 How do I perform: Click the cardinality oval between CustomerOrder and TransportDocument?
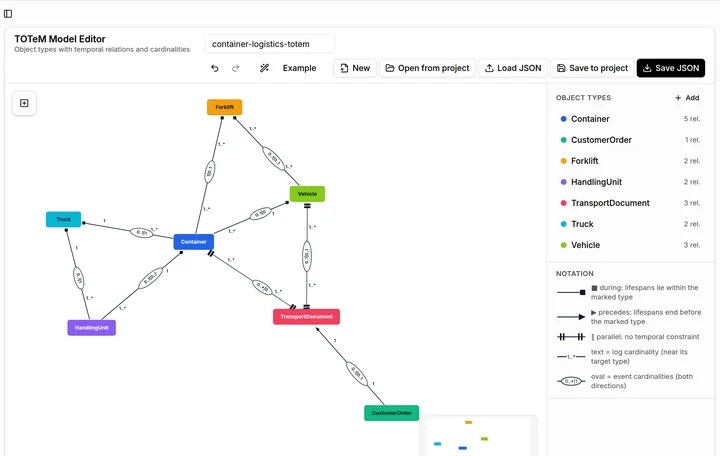click(x=357, y=374)
